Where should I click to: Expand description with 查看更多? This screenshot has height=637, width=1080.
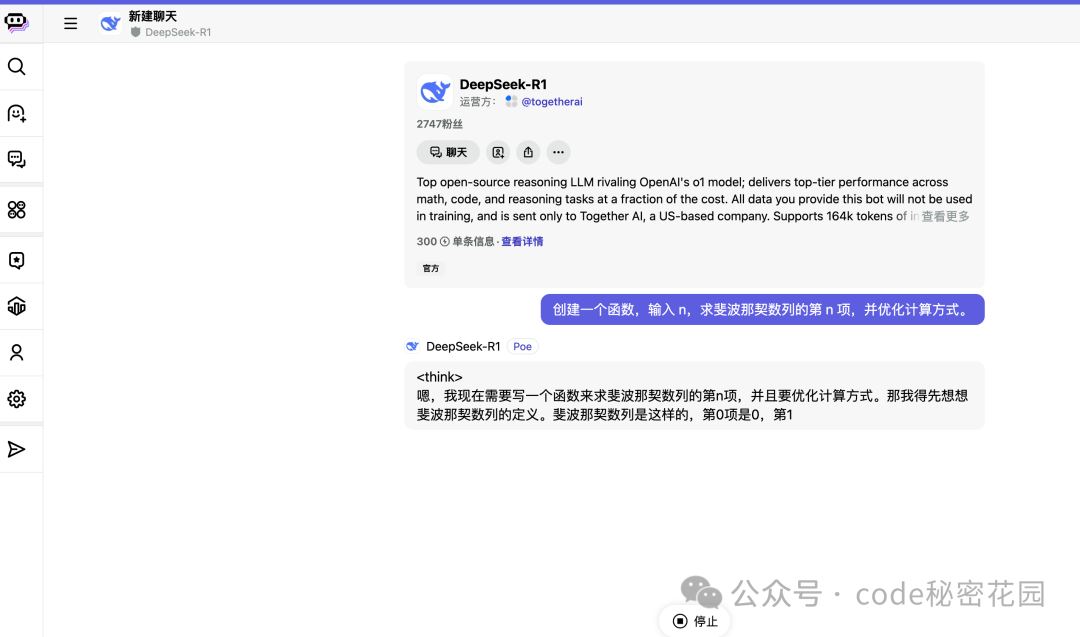click(x=945, y=216)
